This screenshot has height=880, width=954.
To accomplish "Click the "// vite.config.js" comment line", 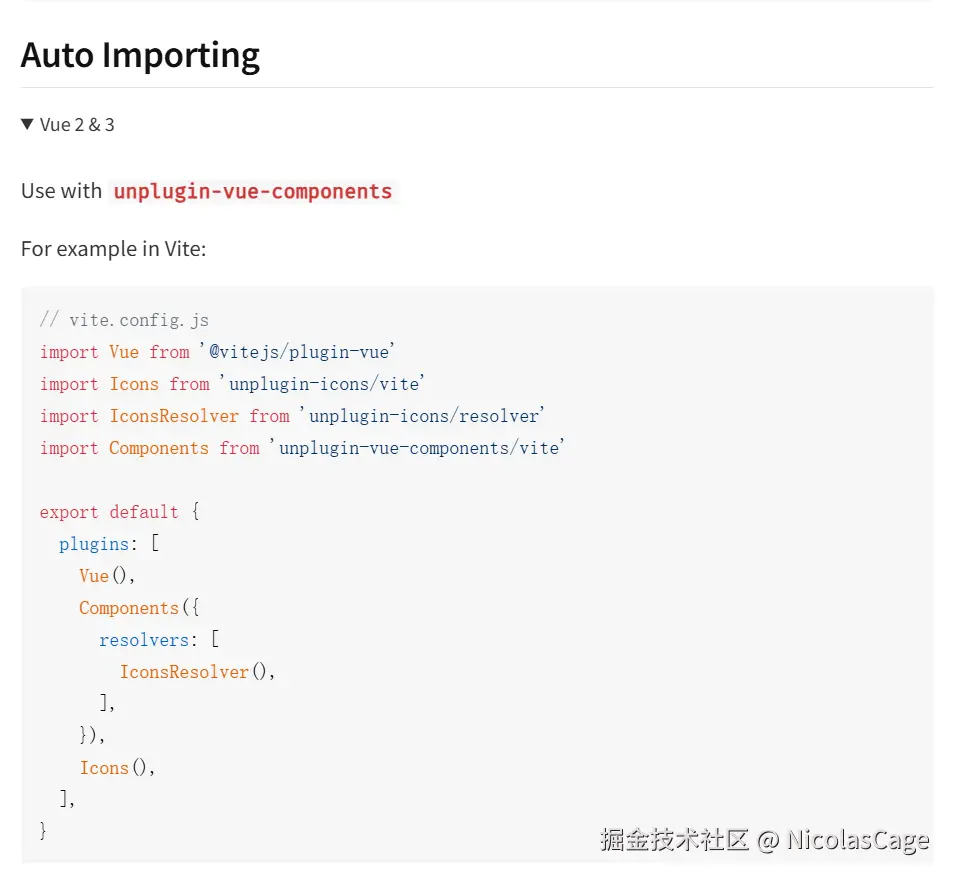I will [124, 320].
